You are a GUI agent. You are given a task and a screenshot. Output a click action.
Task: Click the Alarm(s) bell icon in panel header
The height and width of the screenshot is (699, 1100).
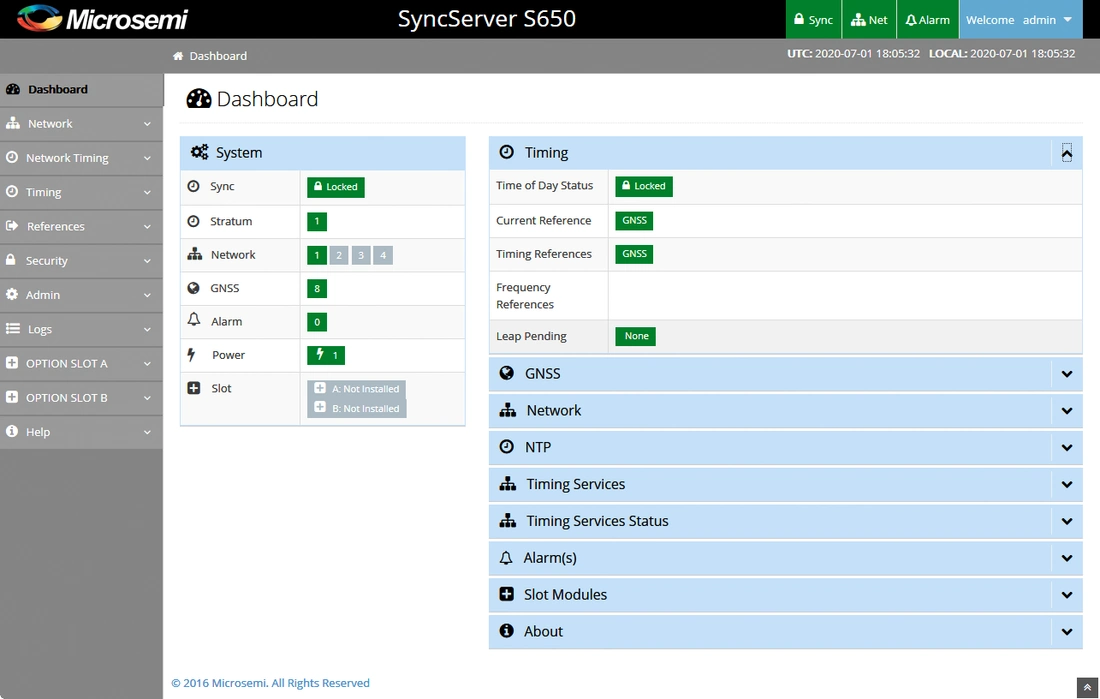pyautogui.click(x=506, y=558)
